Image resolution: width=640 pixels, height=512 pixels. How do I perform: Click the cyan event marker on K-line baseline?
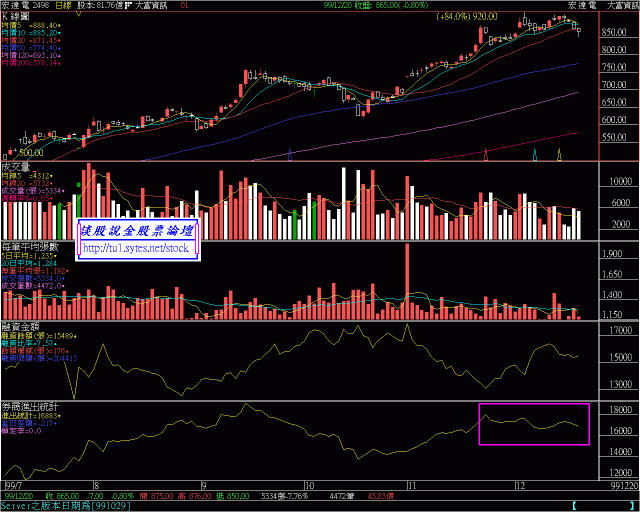[535, 154]
